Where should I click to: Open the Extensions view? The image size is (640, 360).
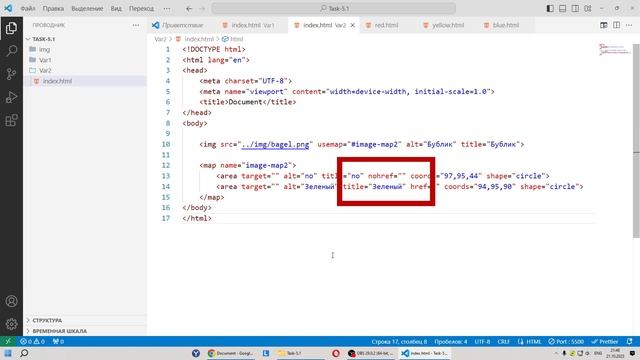(x=11, y=120)
